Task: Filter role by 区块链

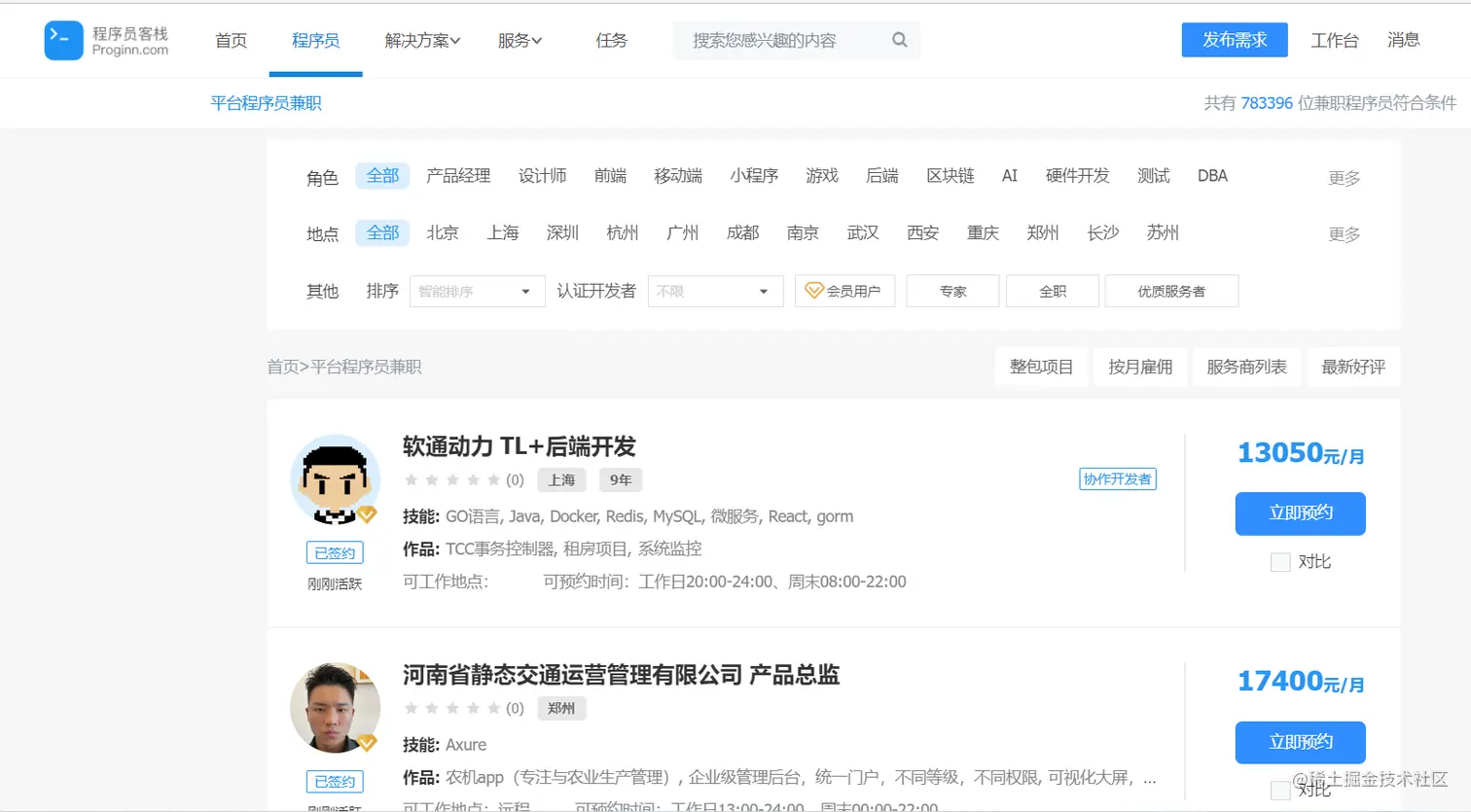Action: coord(951,176)
